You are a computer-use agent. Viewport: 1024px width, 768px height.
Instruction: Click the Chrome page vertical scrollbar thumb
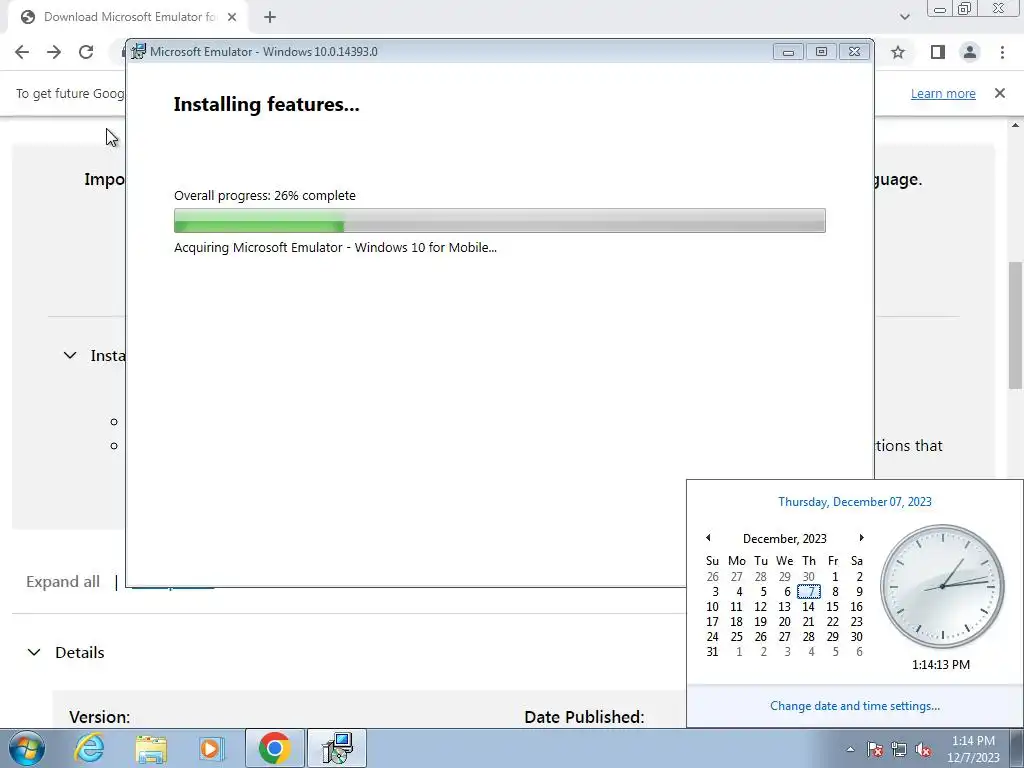(1016, 325)
